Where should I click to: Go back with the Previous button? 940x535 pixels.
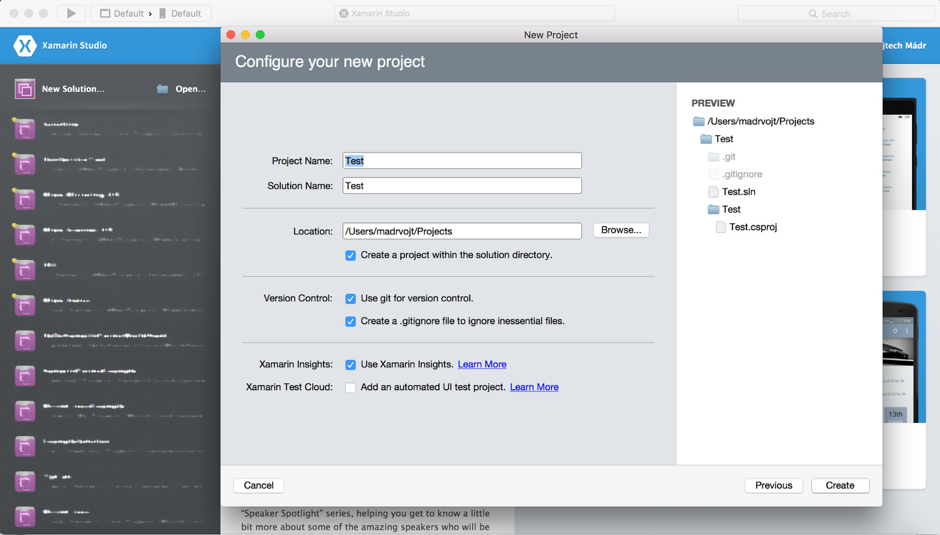[x=773, y=485]
